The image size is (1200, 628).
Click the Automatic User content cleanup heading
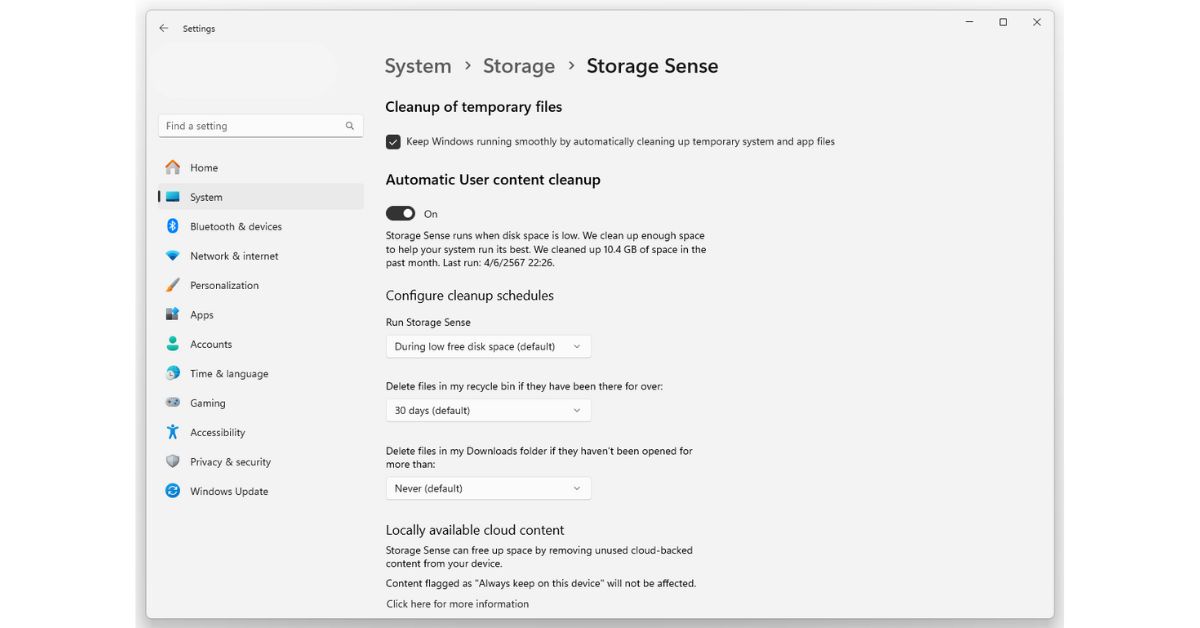(x=493, y=180)
